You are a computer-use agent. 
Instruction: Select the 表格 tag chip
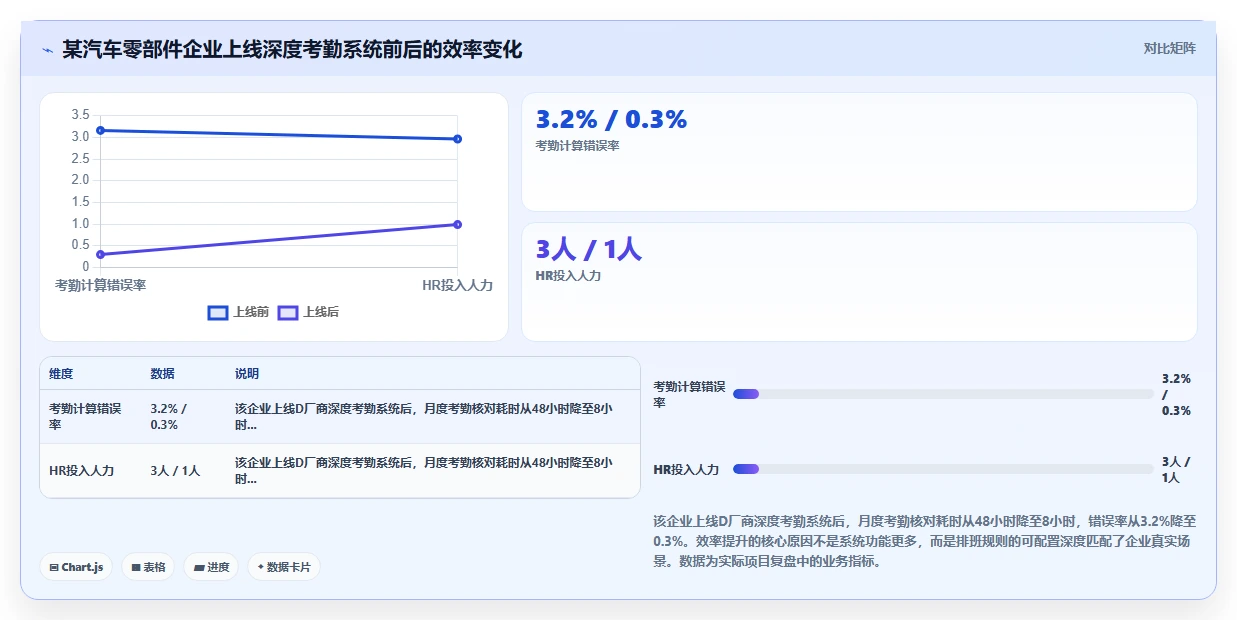coord(148,567)
